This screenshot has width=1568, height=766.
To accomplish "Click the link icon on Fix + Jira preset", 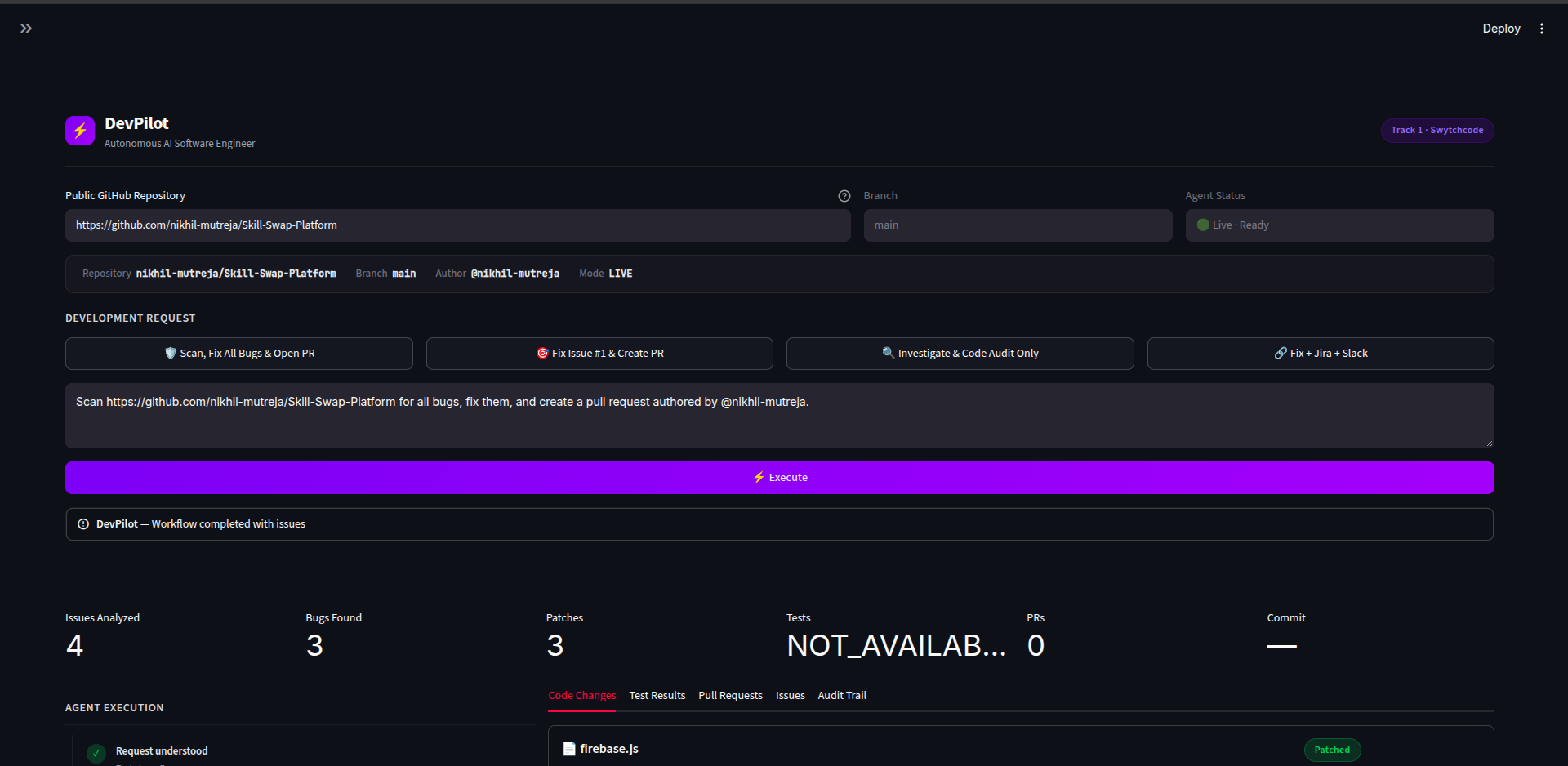I will coord(1281,354).
